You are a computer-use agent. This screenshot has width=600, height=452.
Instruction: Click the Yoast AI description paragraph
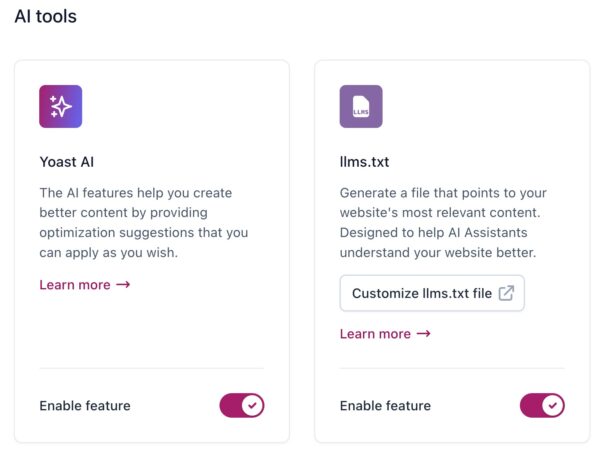143,222
